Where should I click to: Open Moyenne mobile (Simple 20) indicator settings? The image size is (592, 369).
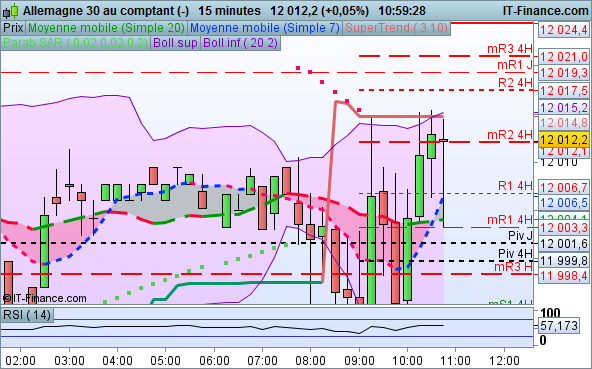106,28
